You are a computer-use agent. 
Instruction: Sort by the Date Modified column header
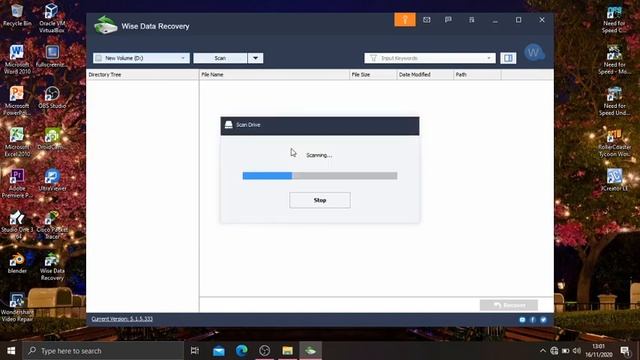tap(425, 75)
